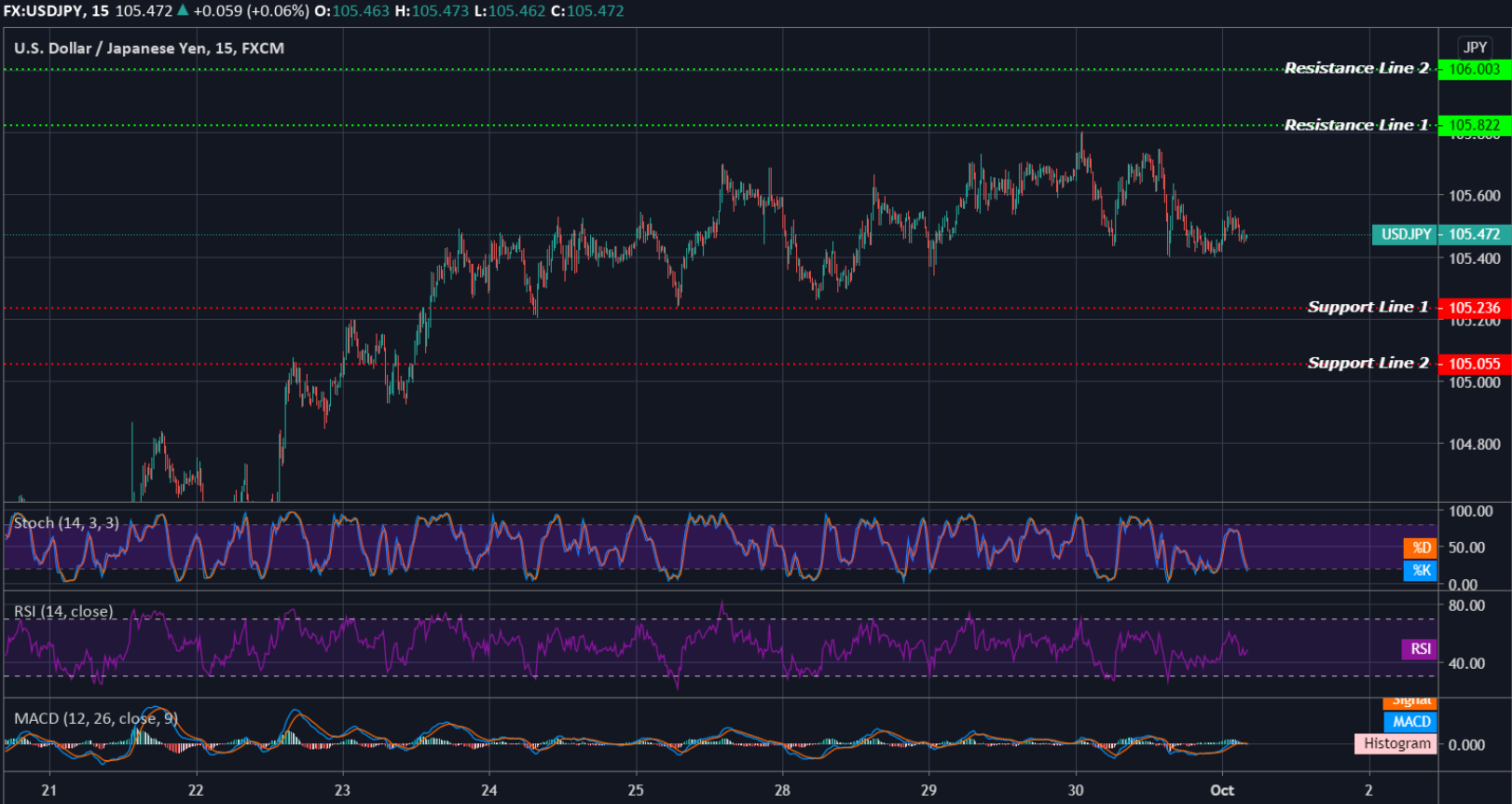This screenshot has height=804, width=1512.
Task: Click the U.S. Dollar / Japanese Yen chart title
Action: [149, 49]
